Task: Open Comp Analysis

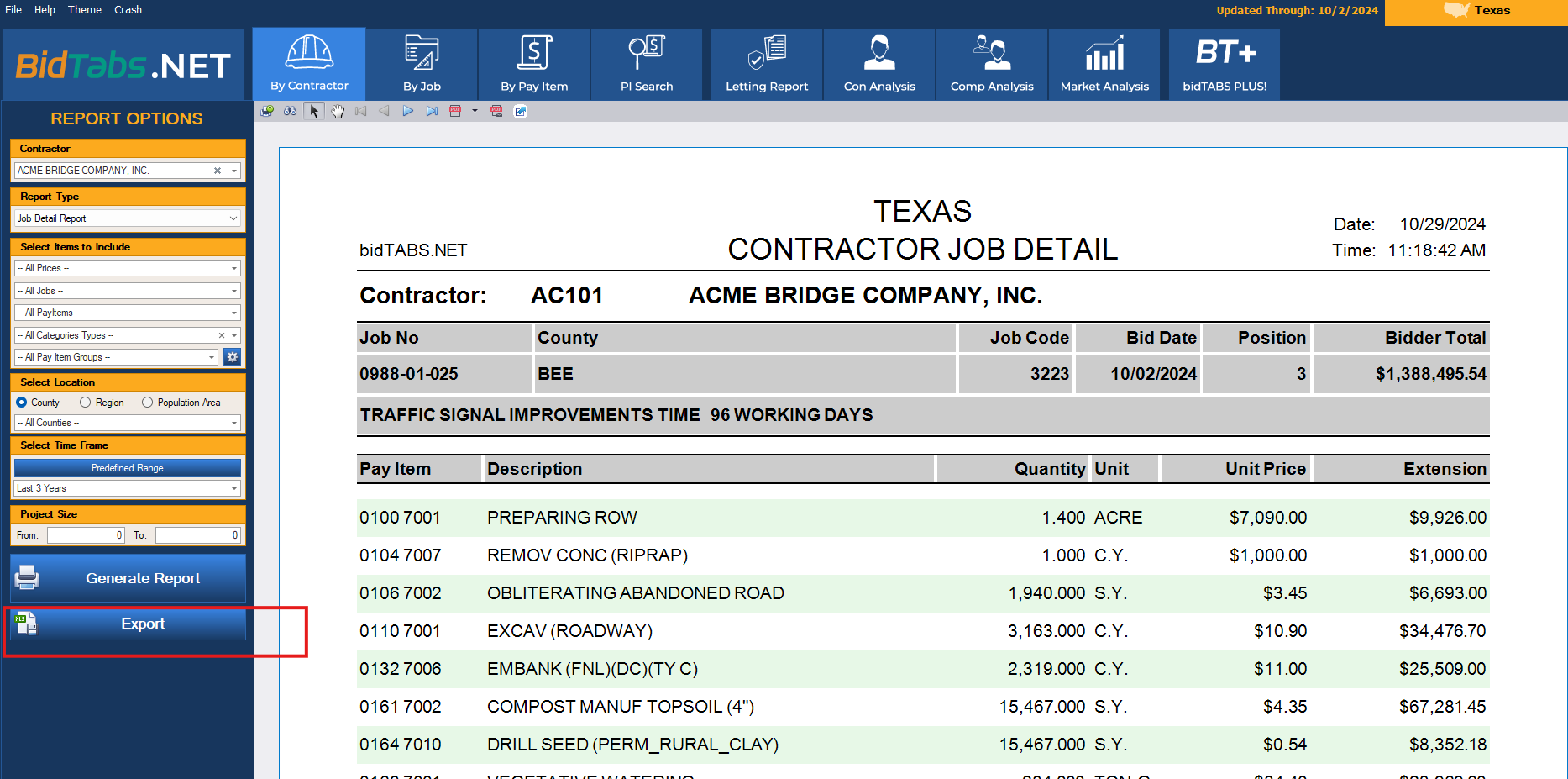Action: point(992,64)
